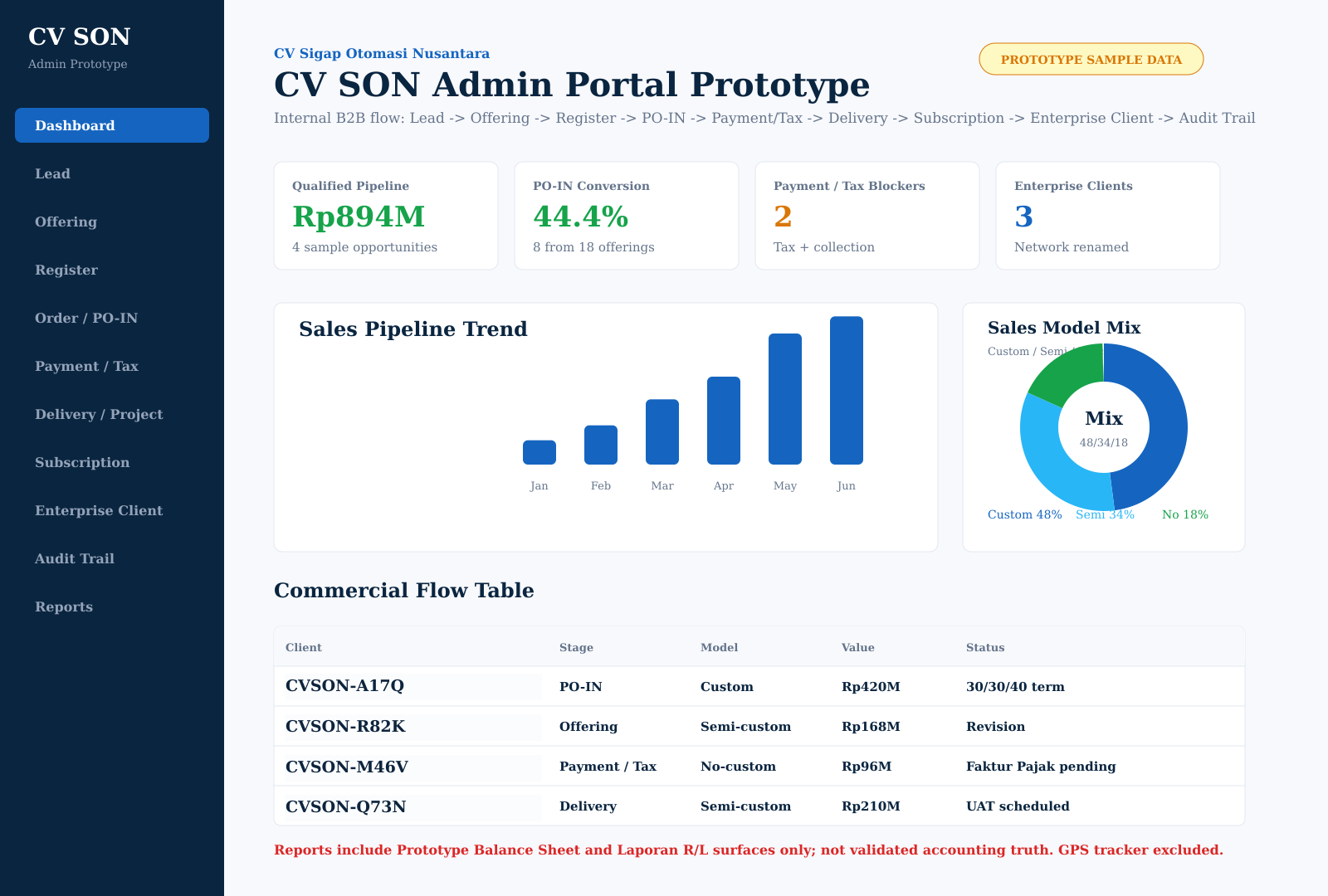1328x896 pixels.
Task: Click the Rp420M value cell
Action: (871, 687)
